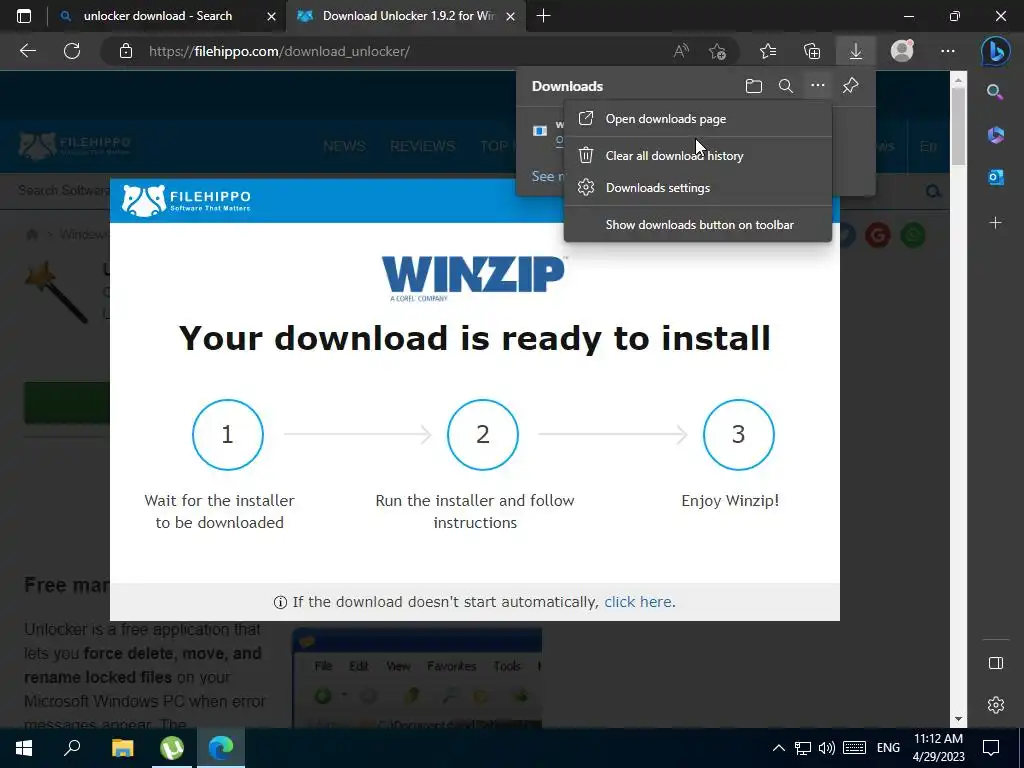Go back with the browser back arrow
The height and width of the screenshot is (768, 1024).
coord(28,51)
